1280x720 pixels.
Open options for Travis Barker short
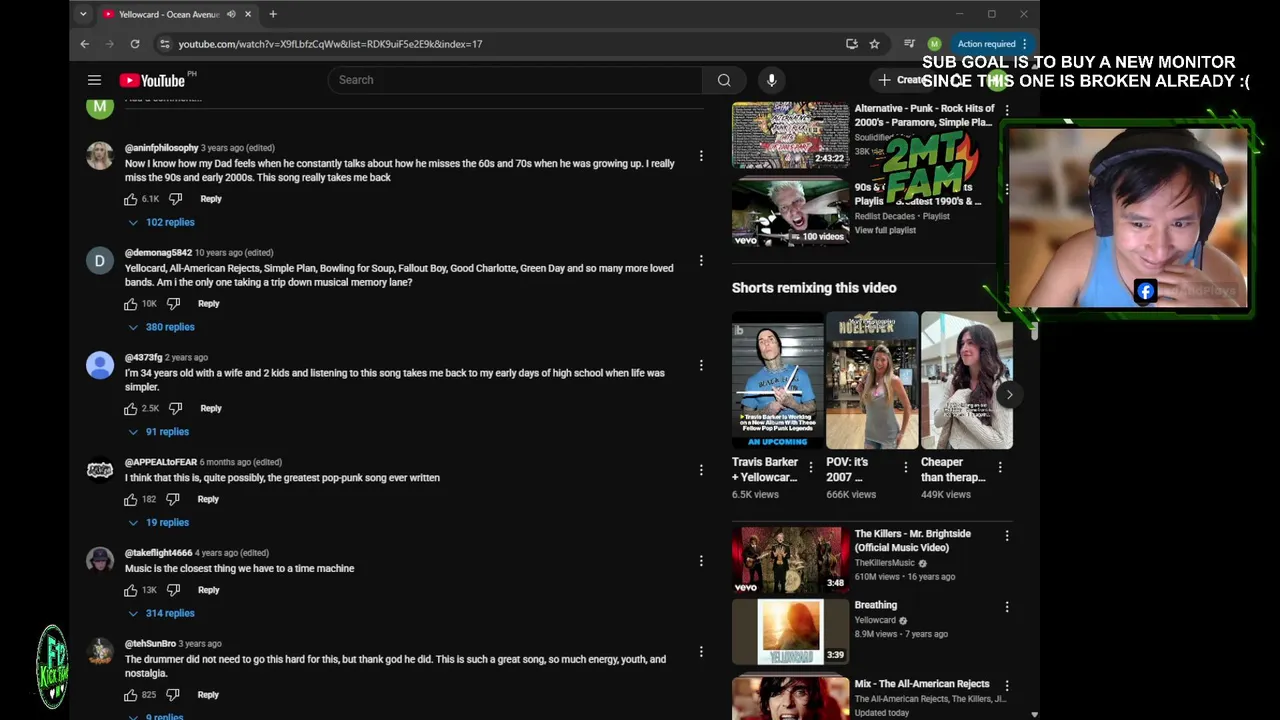(x=811, y=467)
